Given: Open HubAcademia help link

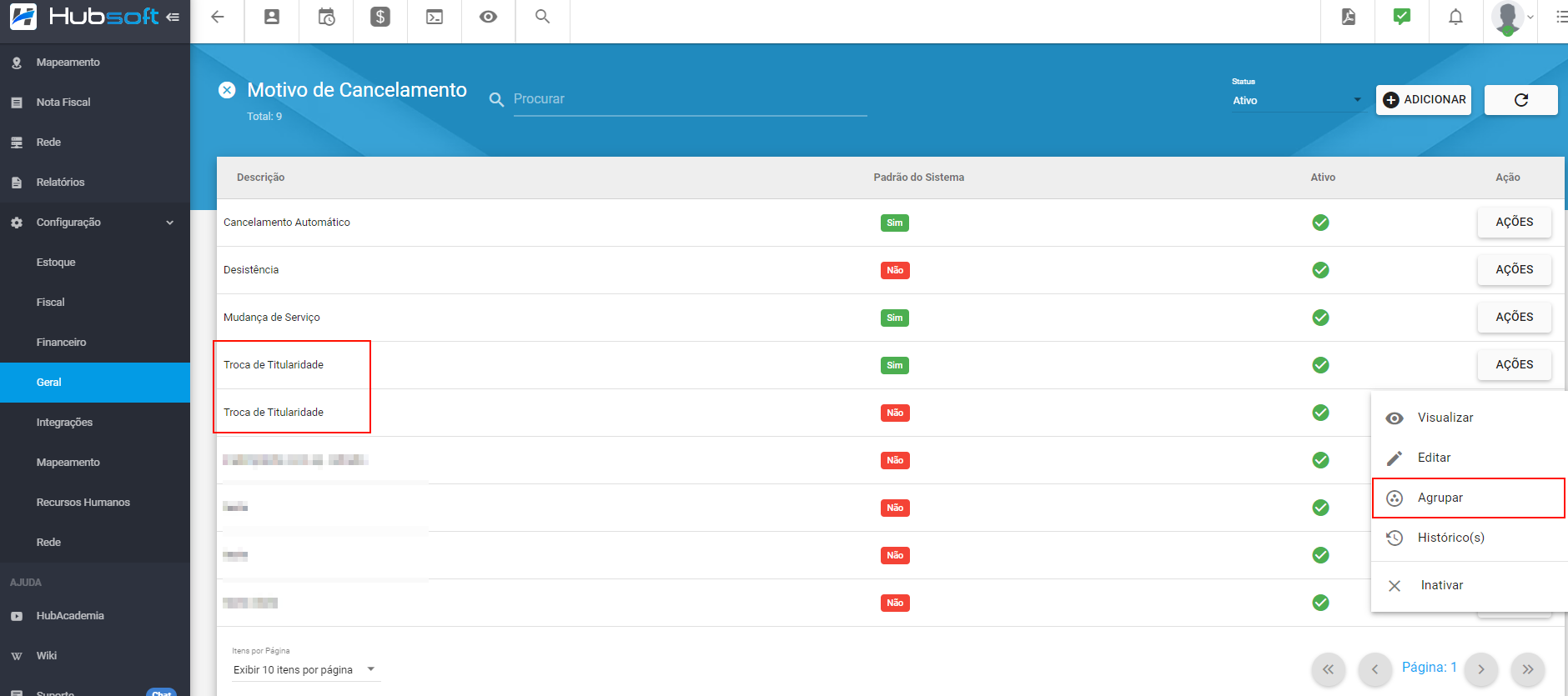Looking at the screenshot, I should [x=95, y=616].
